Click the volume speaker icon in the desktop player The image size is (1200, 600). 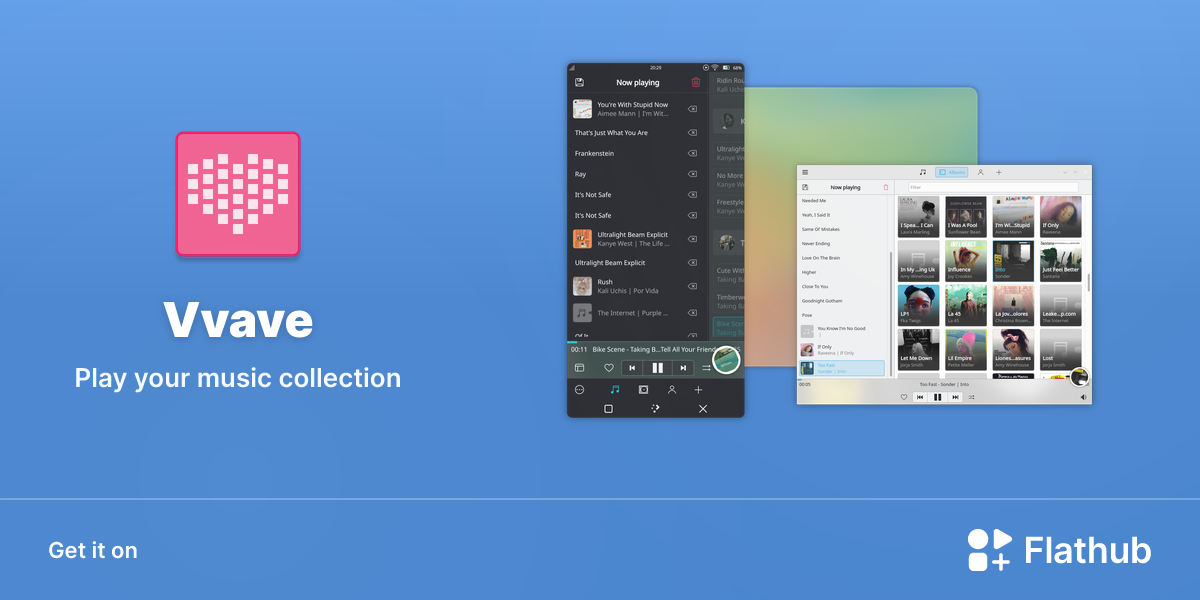coord(1083,397)
